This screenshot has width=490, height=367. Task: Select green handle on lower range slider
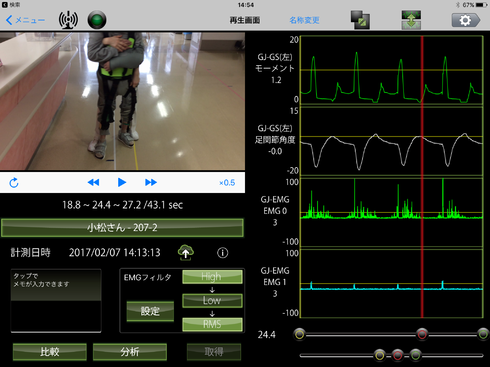pos(416,355)
